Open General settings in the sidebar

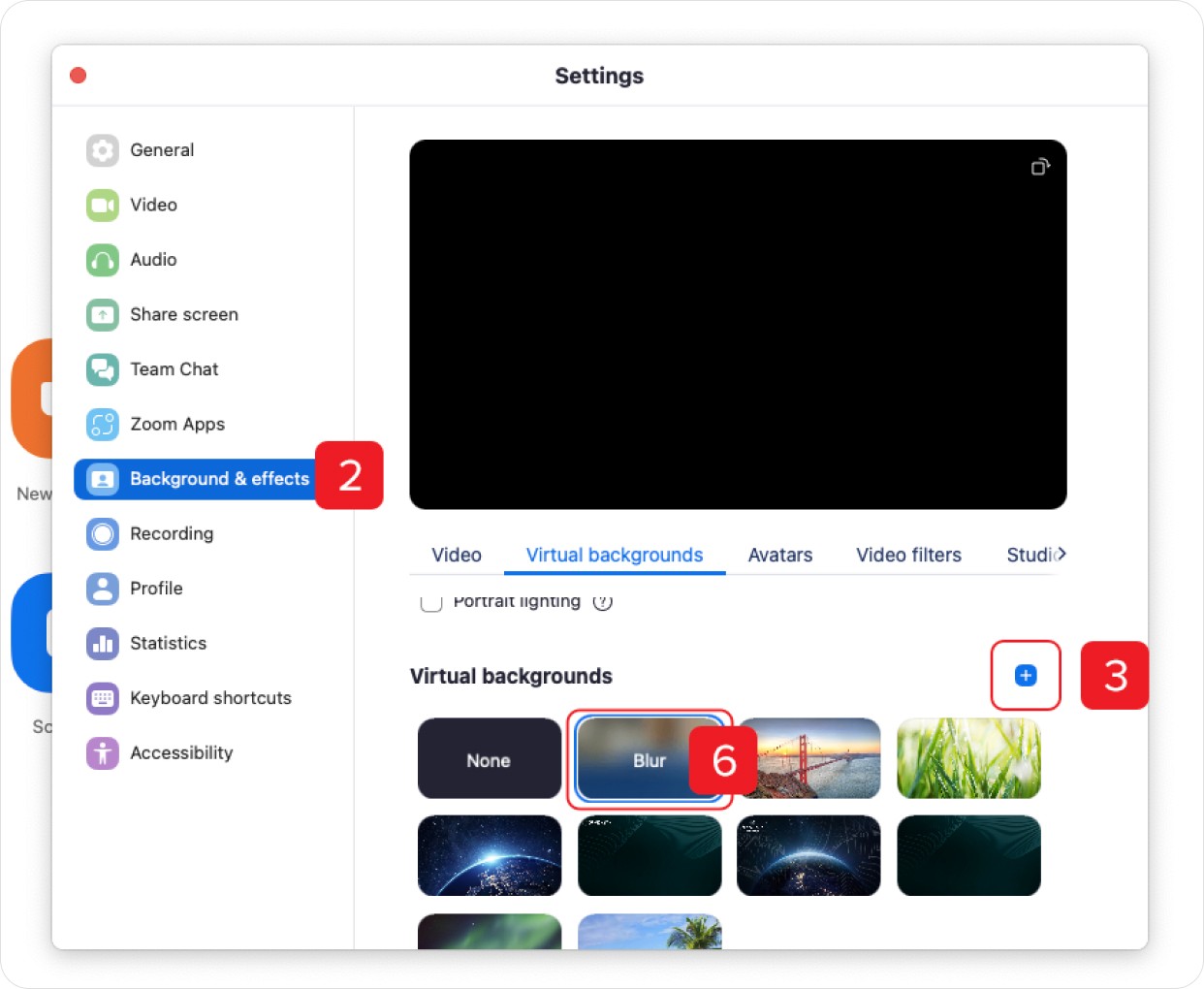(x=141, y=150)
